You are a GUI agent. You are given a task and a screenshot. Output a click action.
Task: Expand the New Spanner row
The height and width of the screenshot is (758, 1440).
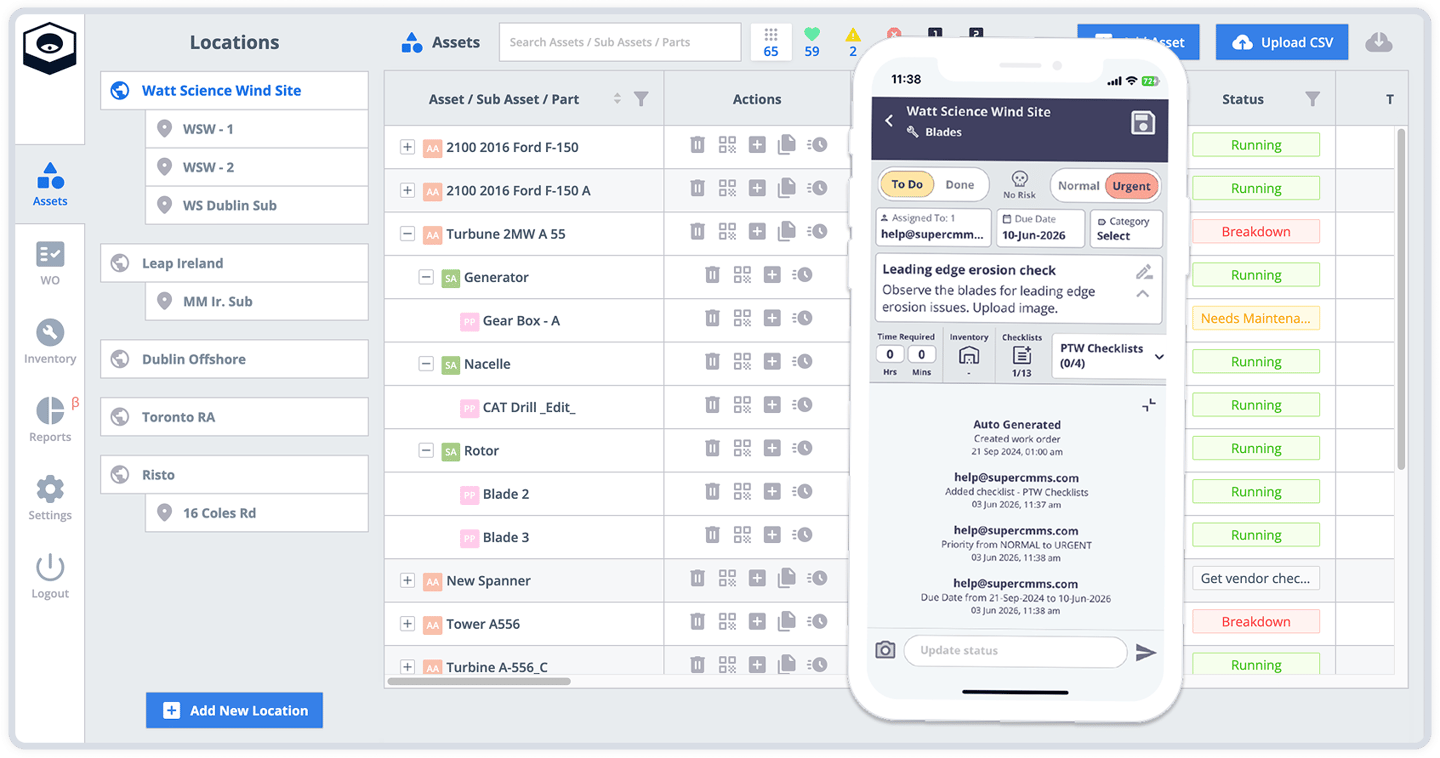[407, 580]
